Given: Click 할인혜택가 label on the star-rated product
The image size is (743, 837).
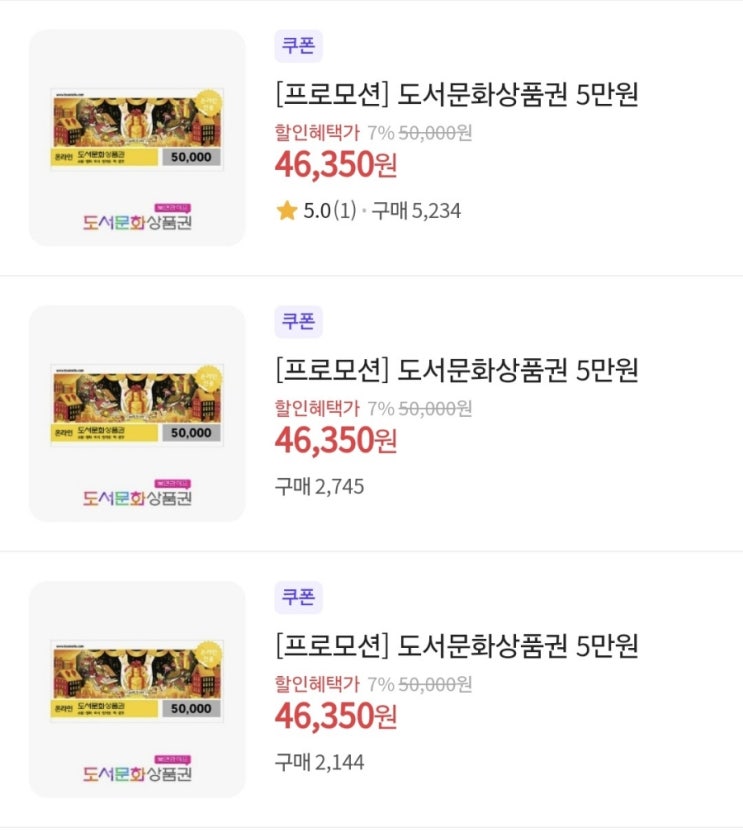Looking at the screenshot, I should click(x=316, y=133).
